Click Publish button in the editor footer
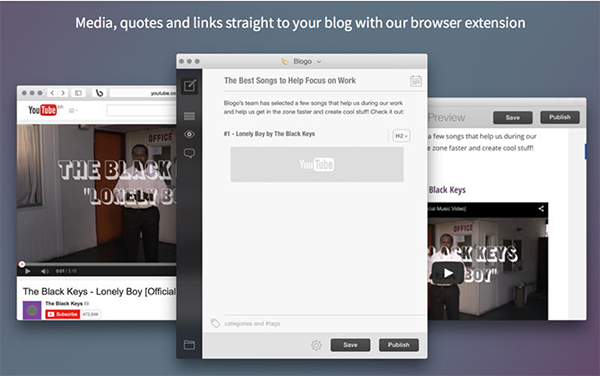The width and height of the screenshot is (600, 376). point(398,345)
